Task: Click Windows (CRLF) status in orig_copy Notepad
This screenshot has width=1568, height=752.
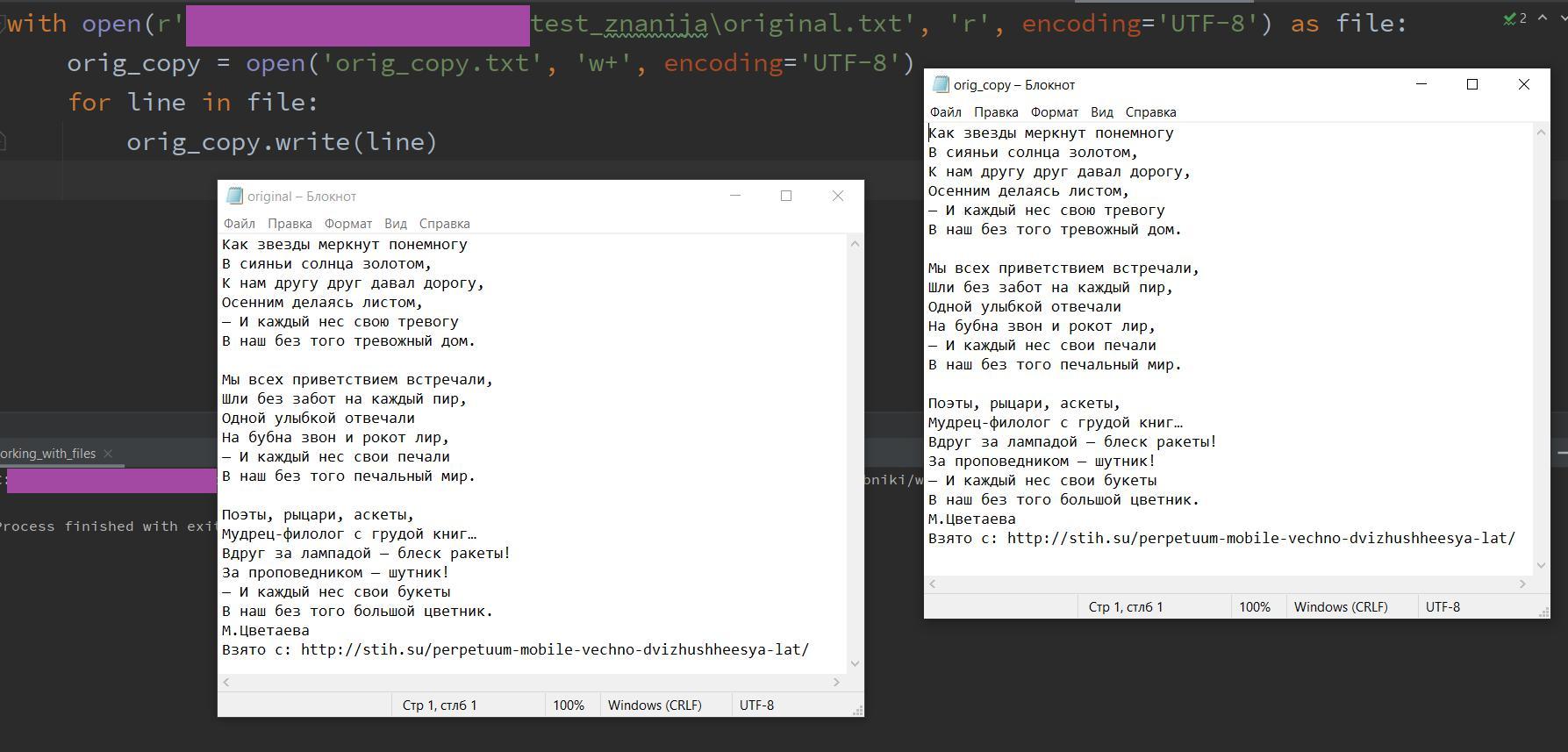Action: click(x=1341, y=607)
